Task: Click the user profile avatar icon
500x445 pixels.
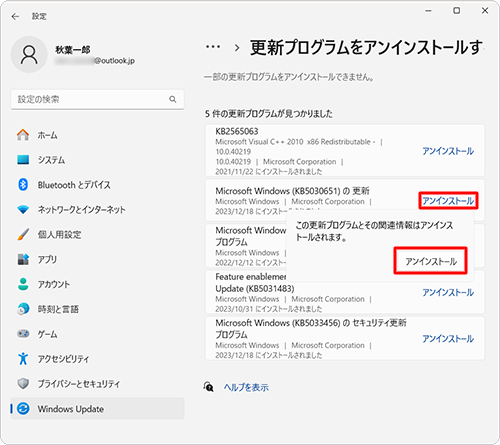Action: [29, 55]
